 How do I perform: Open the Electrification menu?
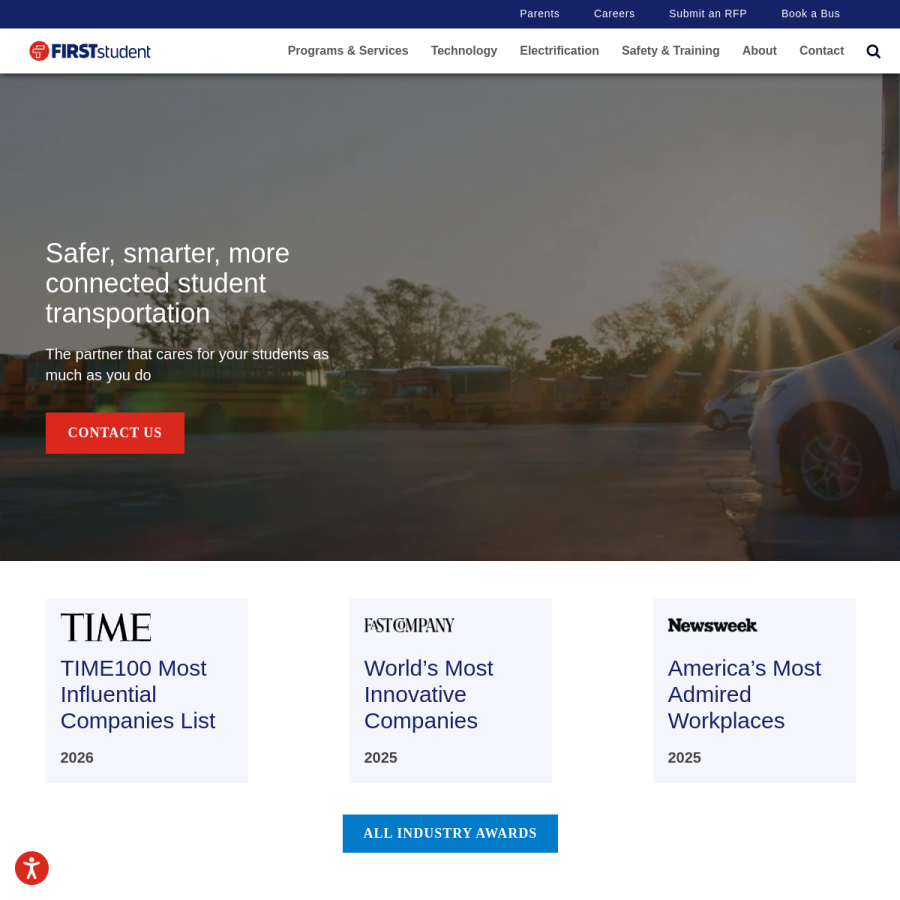click(x=559, y=51)
